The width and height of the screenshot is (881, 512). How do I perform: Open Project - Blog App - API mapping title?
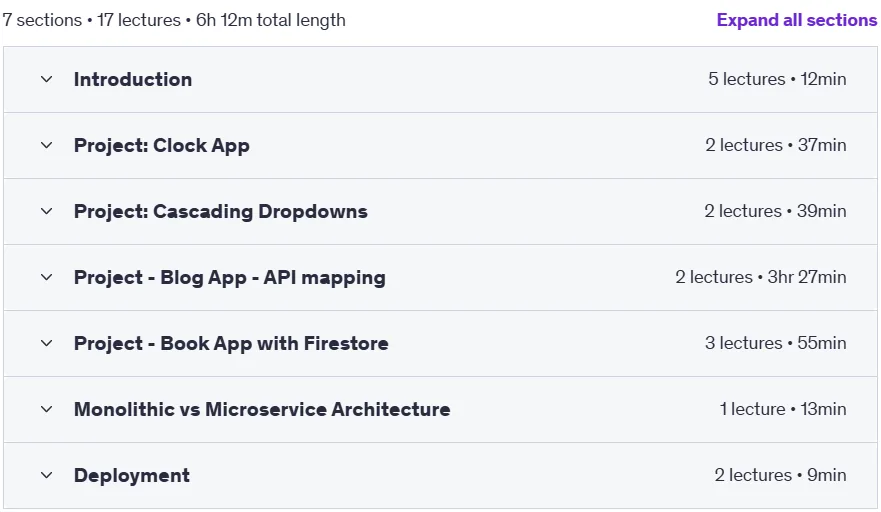[x=230, y=278]
